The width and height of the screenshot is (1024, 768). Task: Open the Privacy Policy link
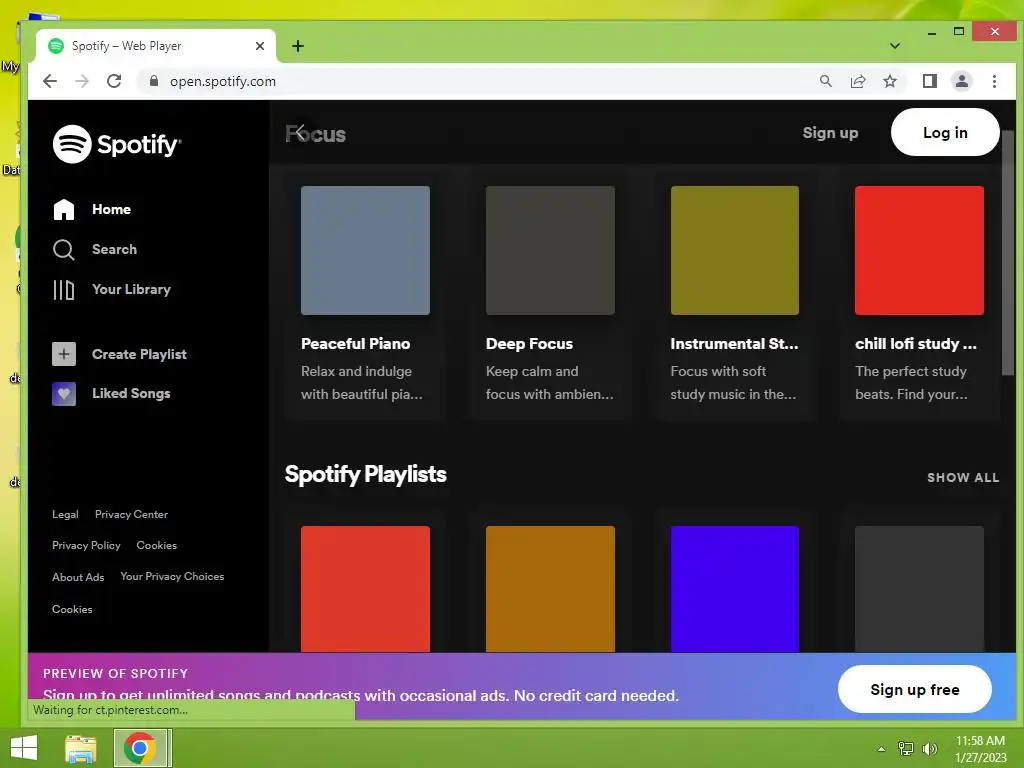(x=86, y=545)
